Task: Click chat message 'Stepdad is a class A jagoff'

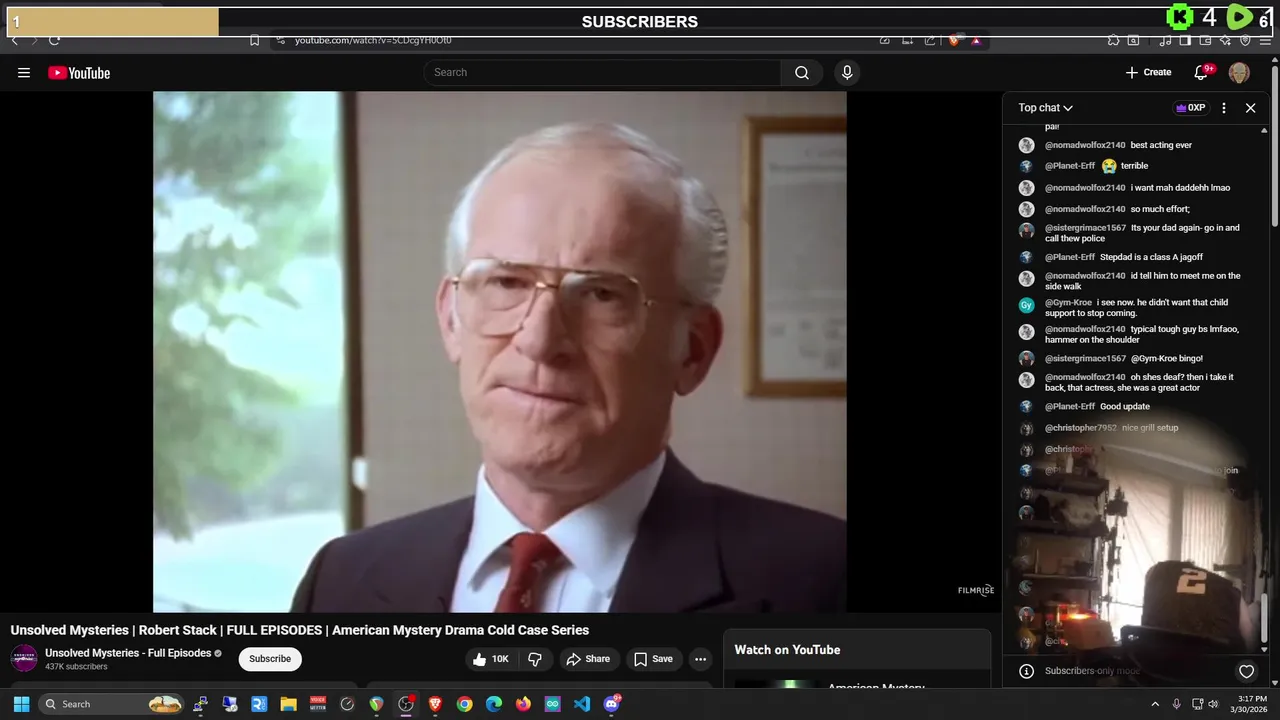Action: [1152, 257]
